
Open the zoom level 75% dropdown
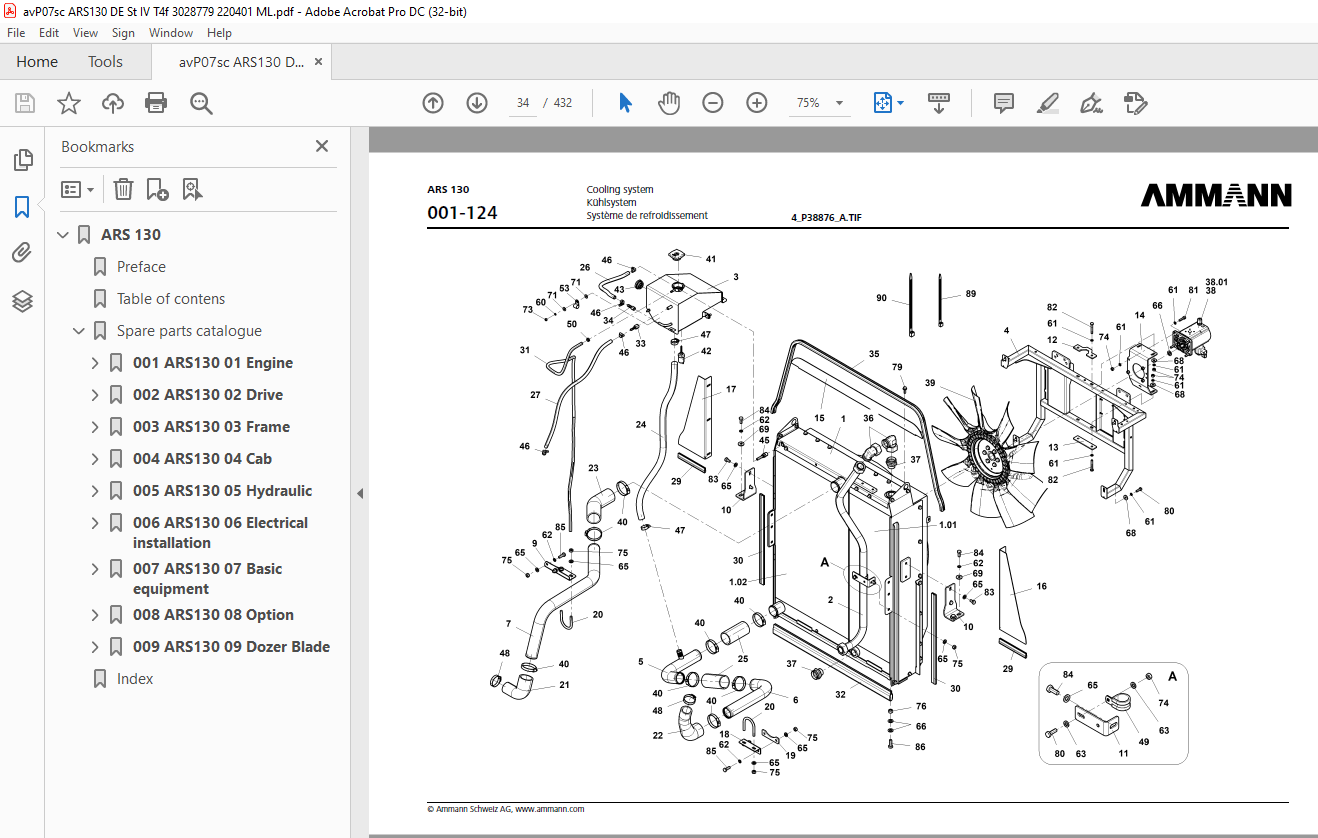[839, 103]
